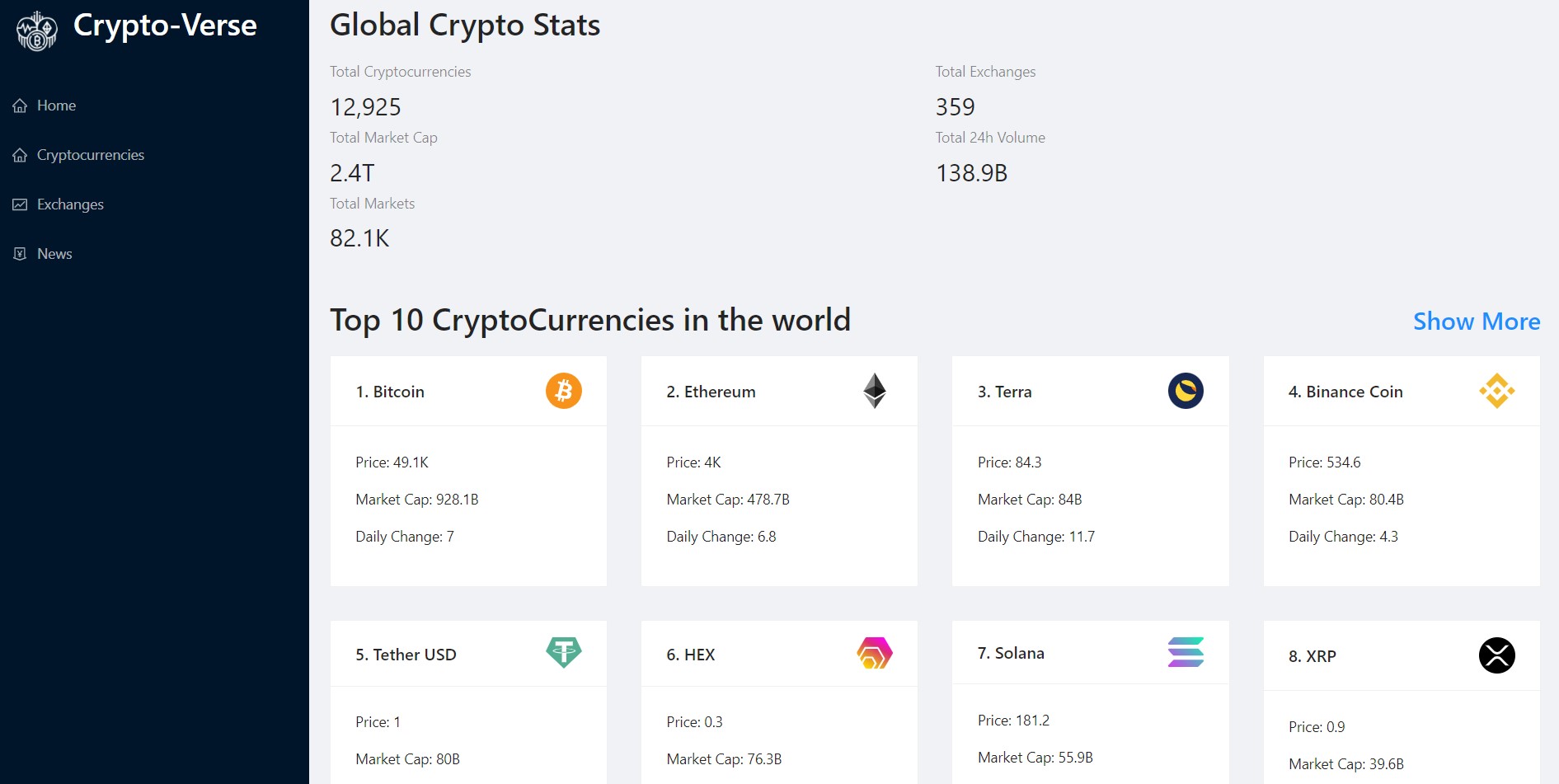Screen dimensions: 1559x784
Task: Click the Tether USD icon
Action: pos(564,653)
